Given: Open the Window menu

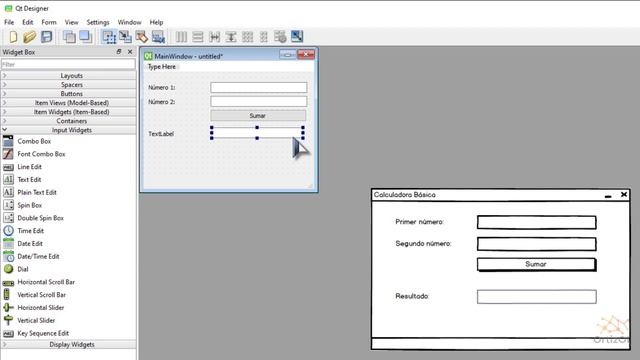Looking at the screenshot, I should (x=129, y=22).
